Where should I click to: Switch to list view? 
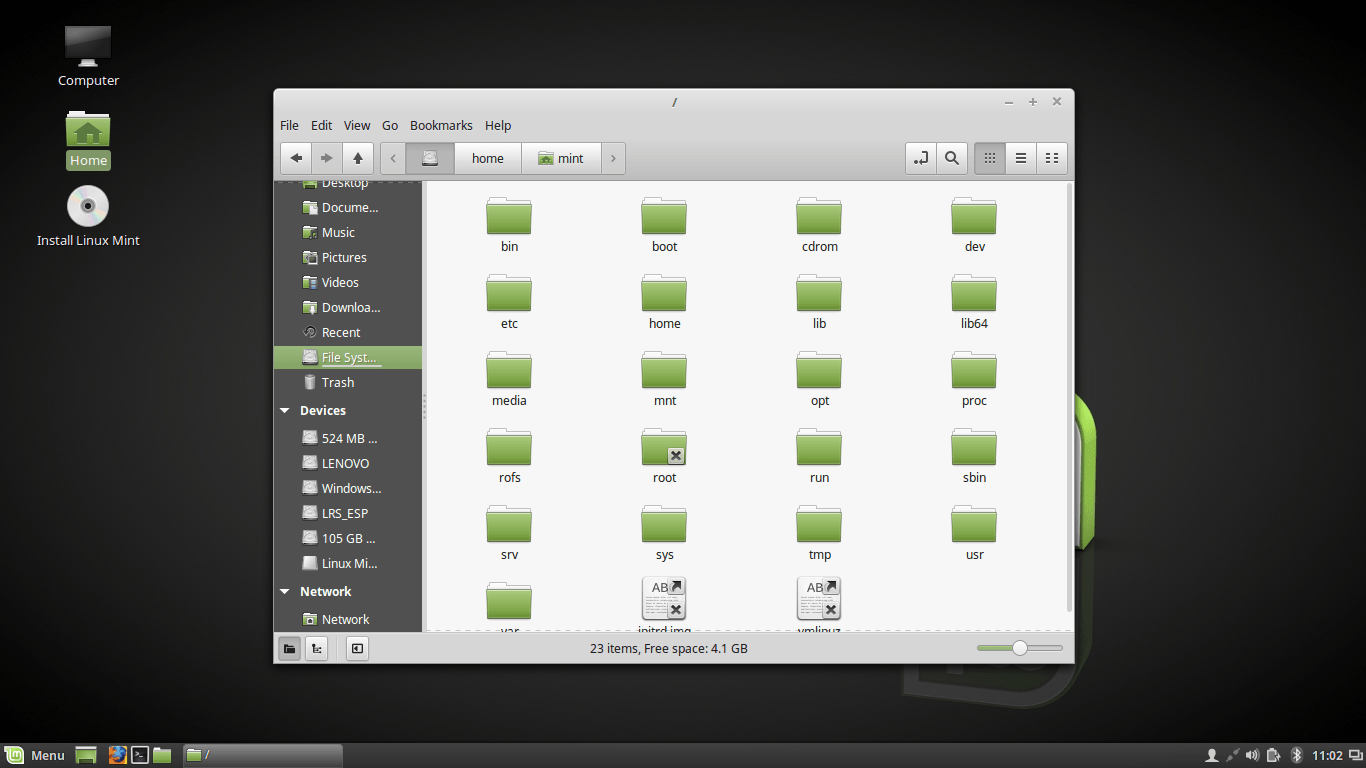click(x=1021, y=158)
